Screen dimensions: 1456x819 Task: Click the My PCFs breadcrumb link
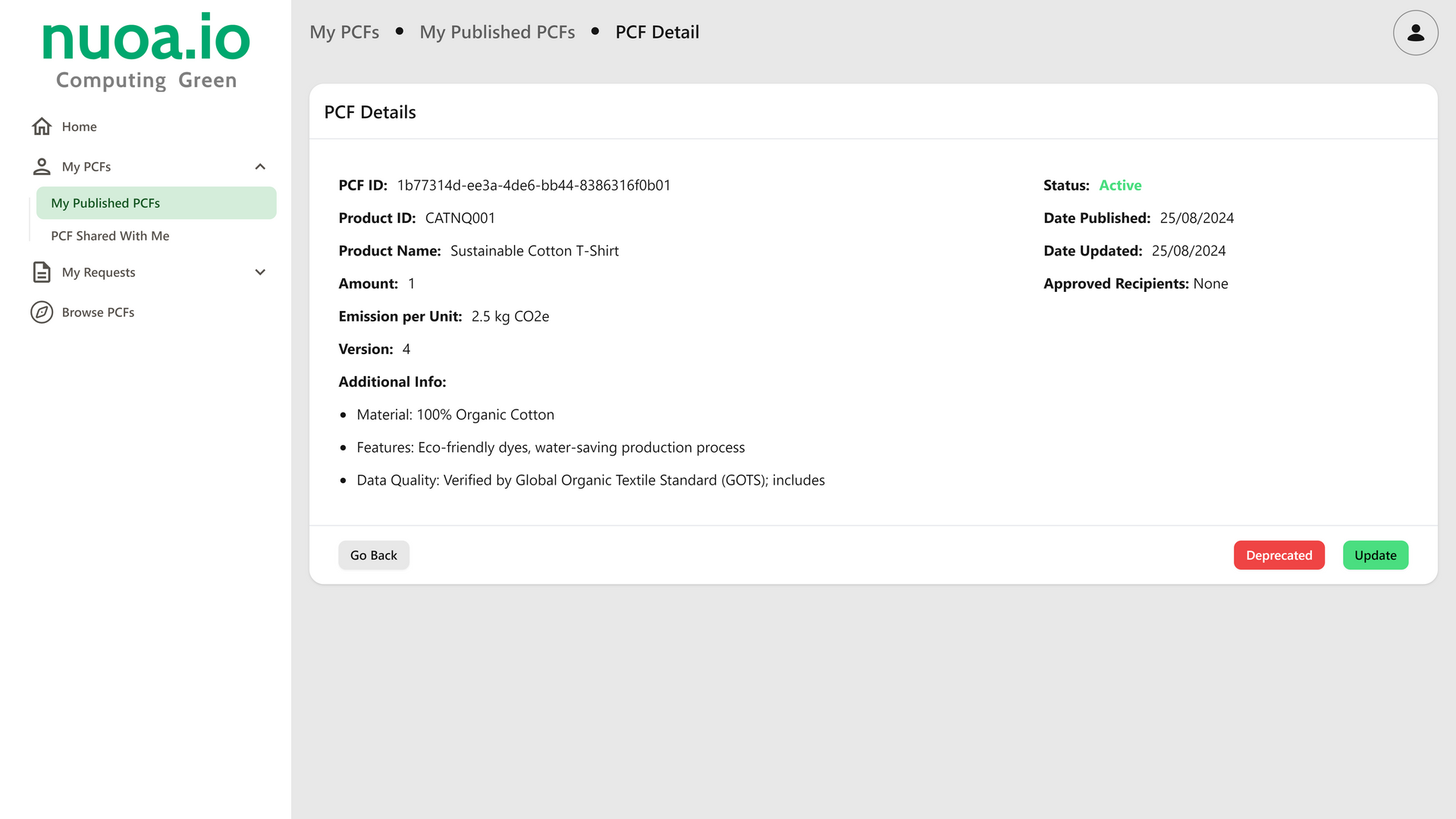(344, 32)
